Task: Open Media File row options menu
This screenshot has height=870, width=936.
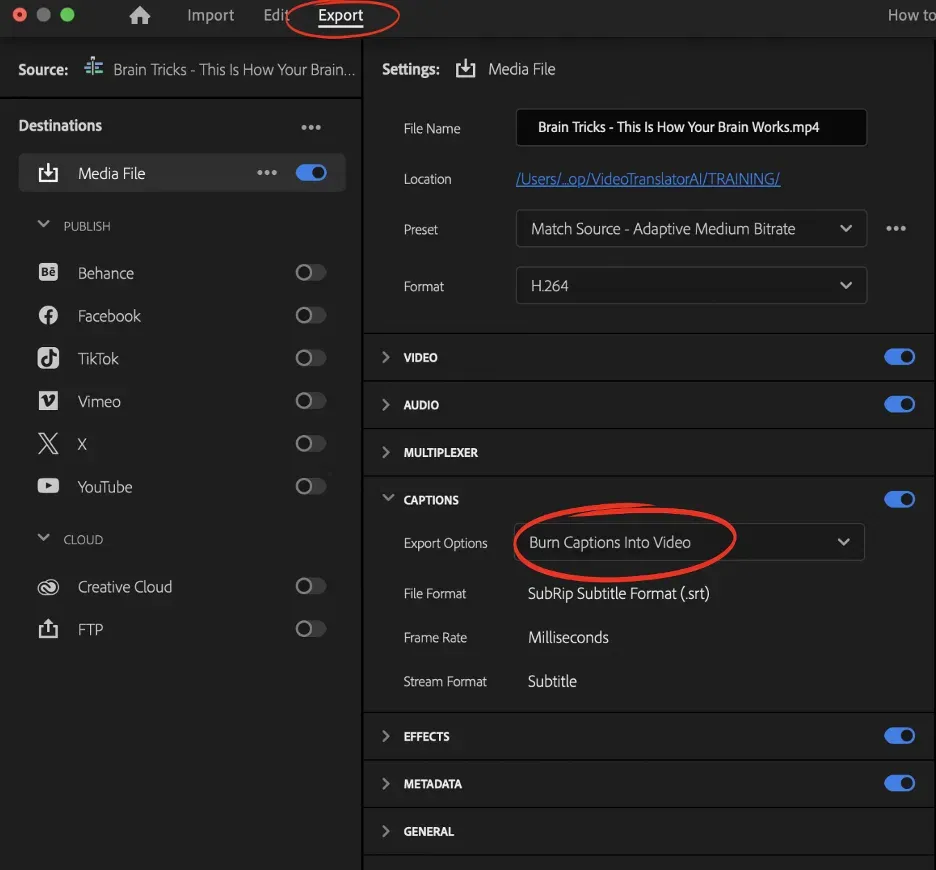Action: tap(267, 173)
